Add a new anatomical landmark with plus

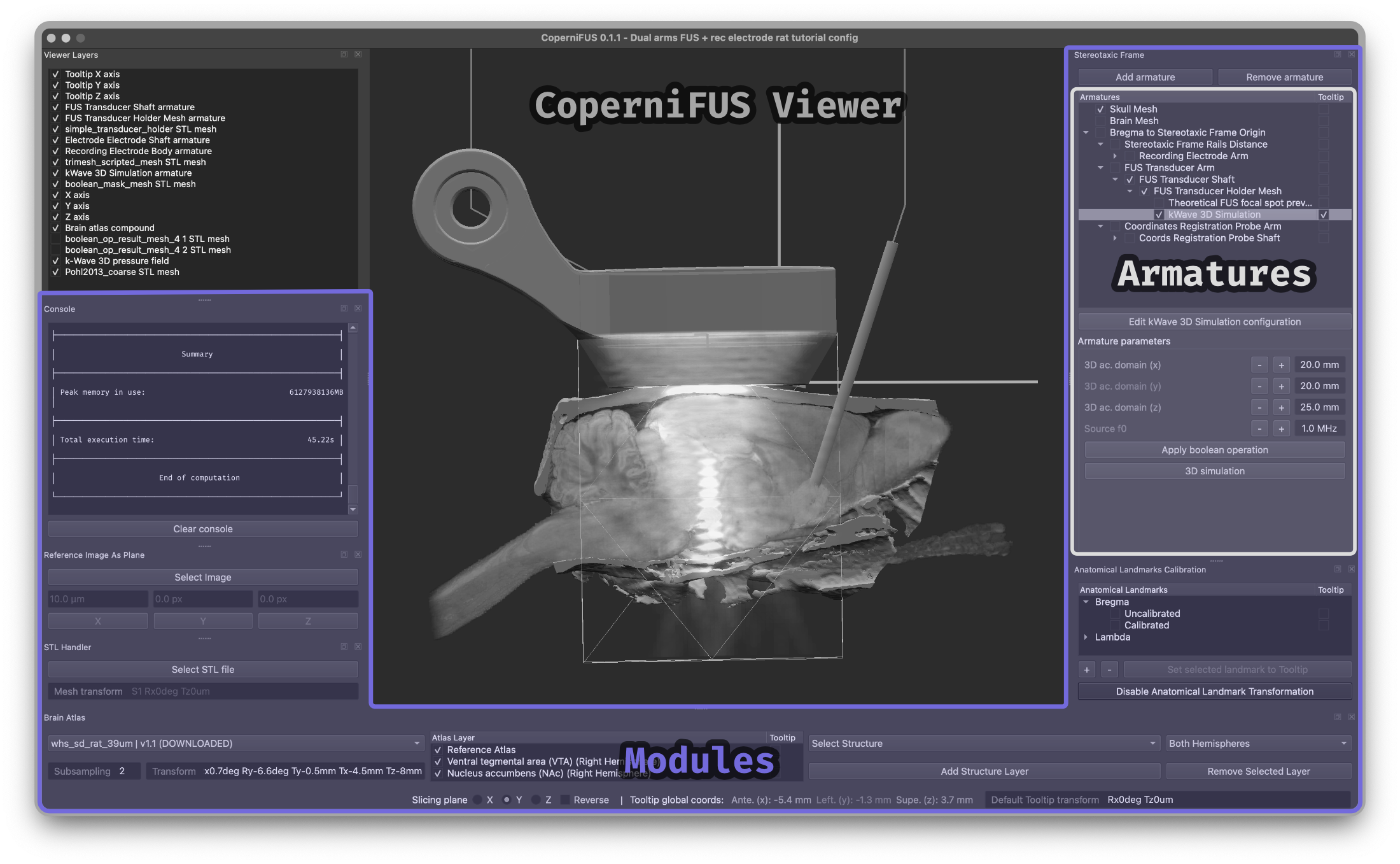click(1087, 670)
